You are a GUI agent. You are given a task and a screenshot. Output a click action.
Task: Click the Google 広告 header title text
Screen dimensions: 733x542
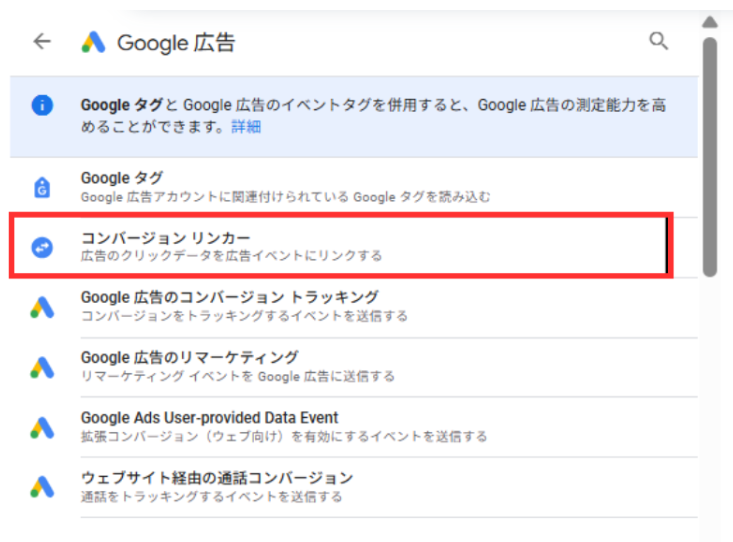click(176, 43)
